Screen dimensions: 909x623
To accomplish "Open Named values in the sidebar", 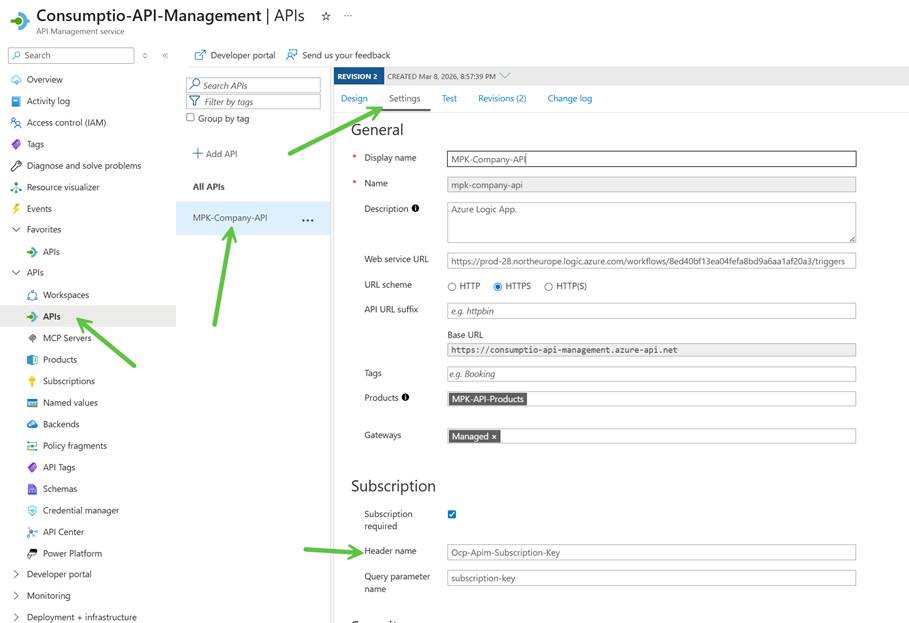I will click(70, 403).
